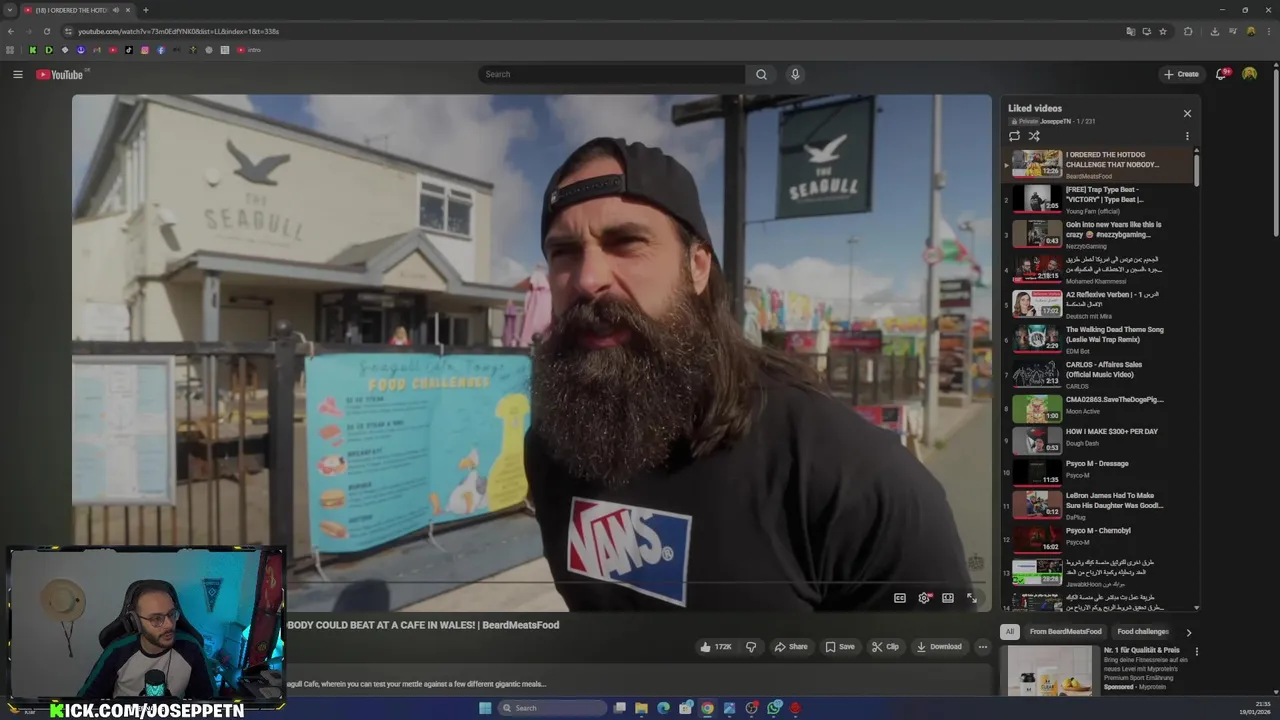1280x720 pixels.
Task: Click the Create button
Action: point(1181,74)
